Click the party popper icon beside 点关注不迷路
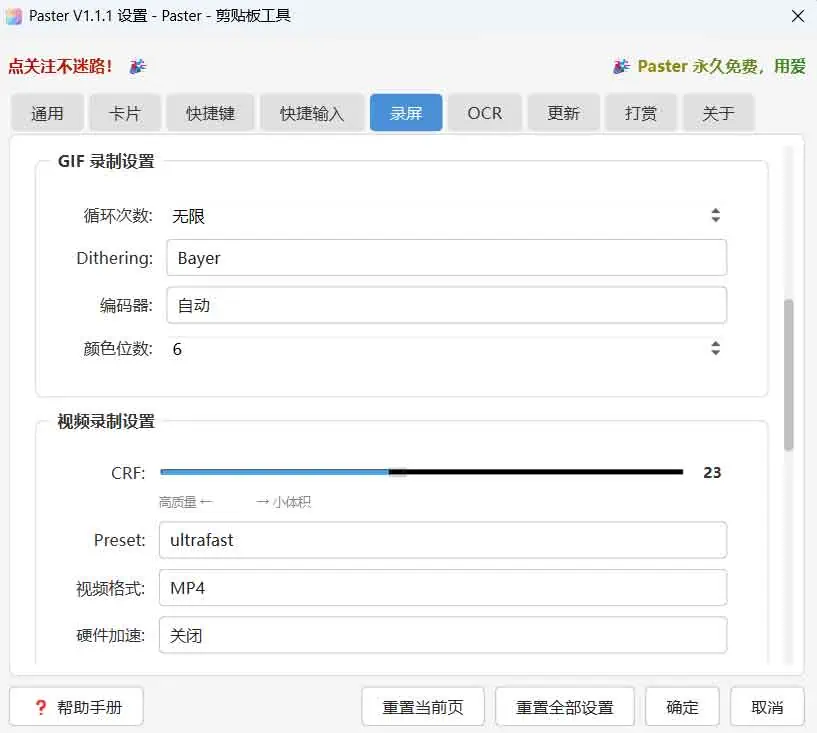817x733 pixels. 138,67
